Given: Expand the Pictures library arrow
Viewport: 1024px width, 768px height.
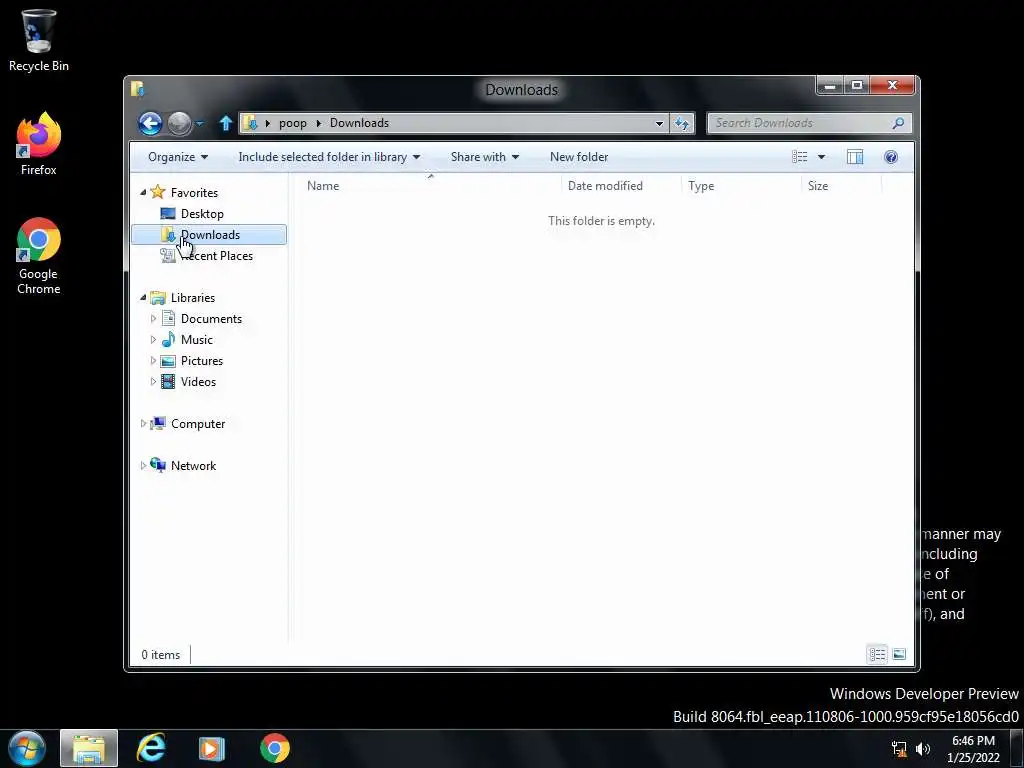Looking at the screenshot, I should (153, 360).
